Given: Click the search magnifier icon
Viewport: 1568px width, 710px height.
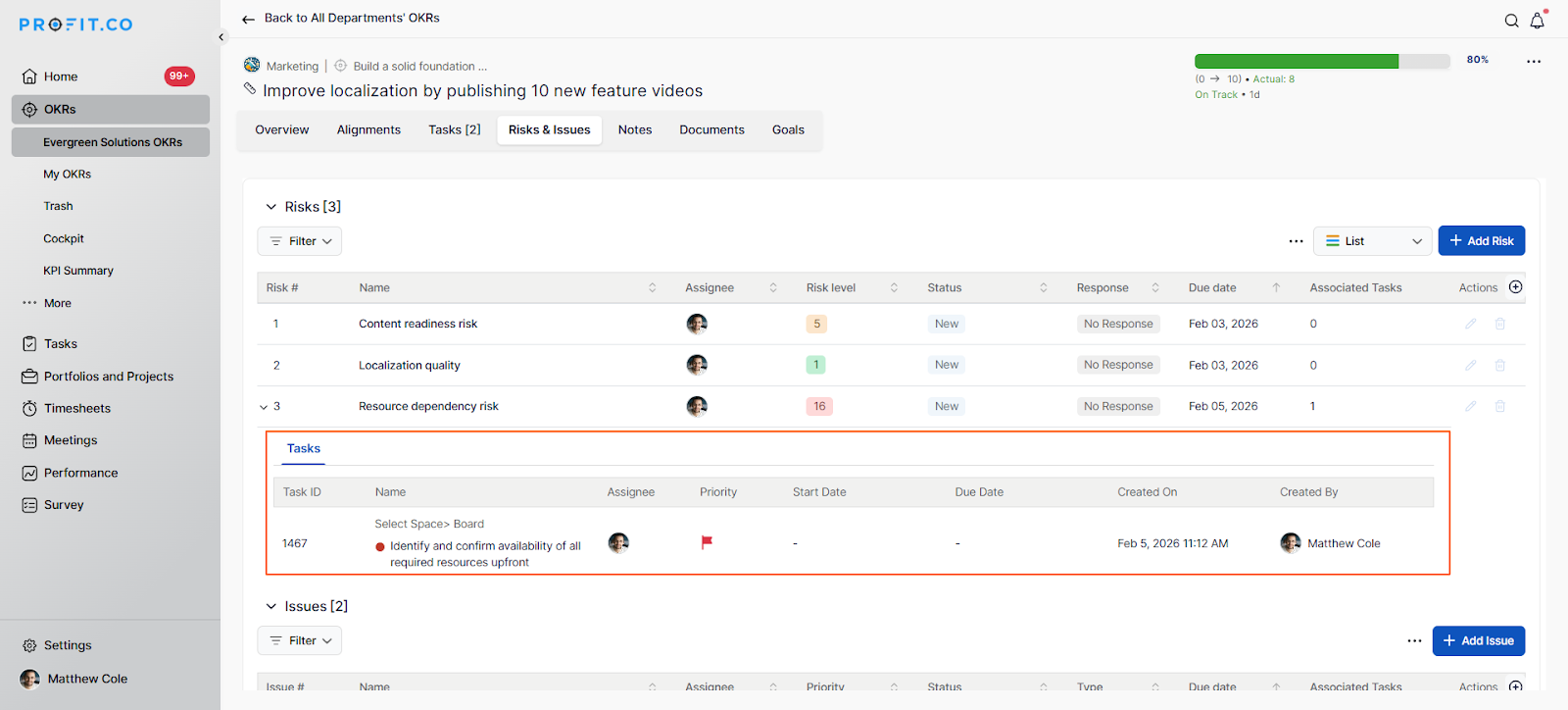Looking at the screenshot, I should [x=1511, y=21].
